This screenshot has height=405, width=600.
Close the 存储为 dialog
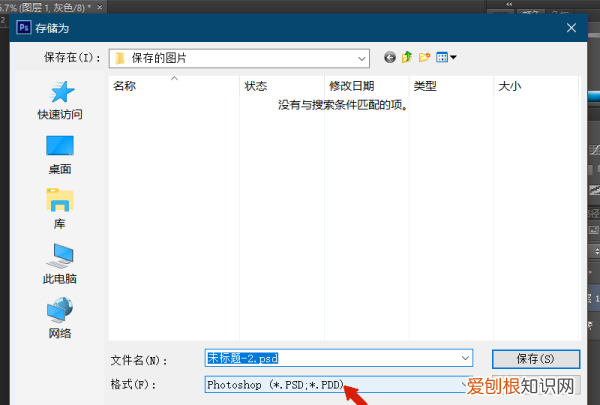click(571, 28)
